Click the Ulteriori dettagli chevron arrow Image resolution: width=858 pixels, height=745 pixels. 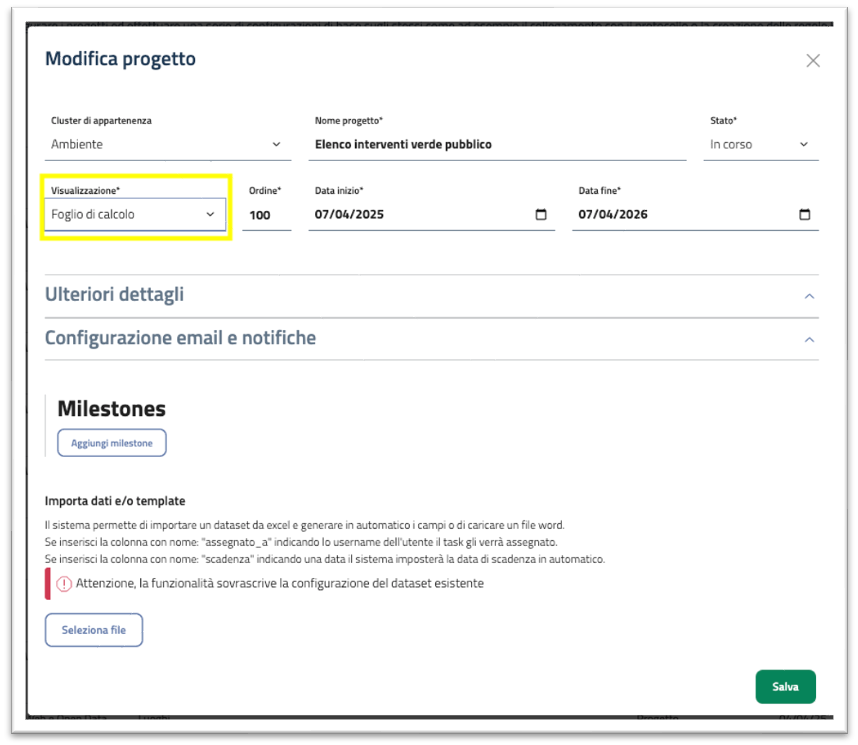tap(810, 296)
